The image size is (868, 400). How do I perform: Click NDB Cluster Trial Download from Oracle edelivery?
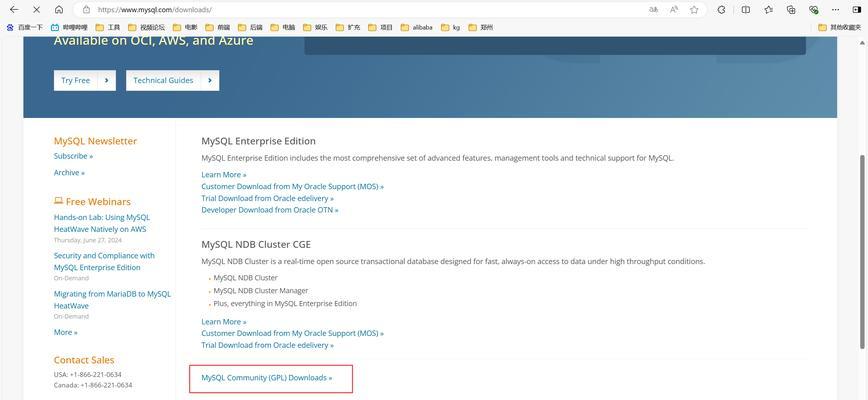pos(267,345)
